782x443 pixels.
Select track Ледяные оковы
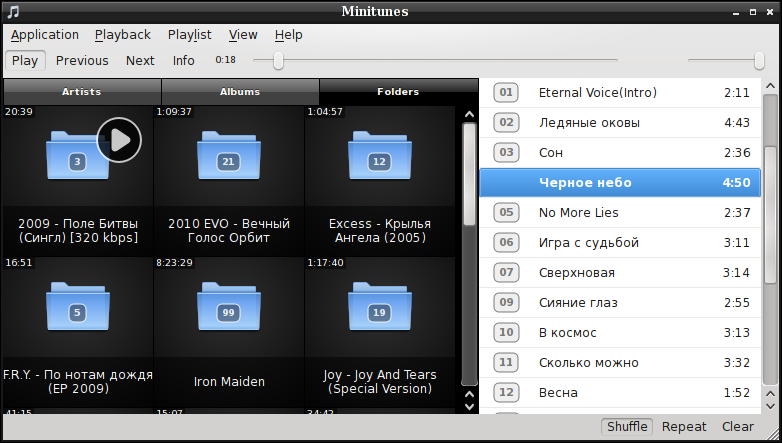click(620, 122)
